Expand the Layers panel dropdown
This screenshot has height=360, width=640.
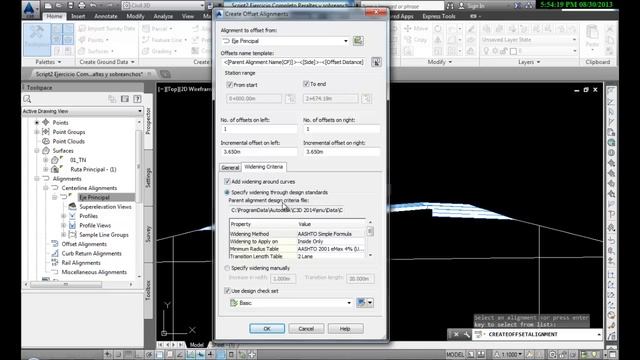click(529, 62)
